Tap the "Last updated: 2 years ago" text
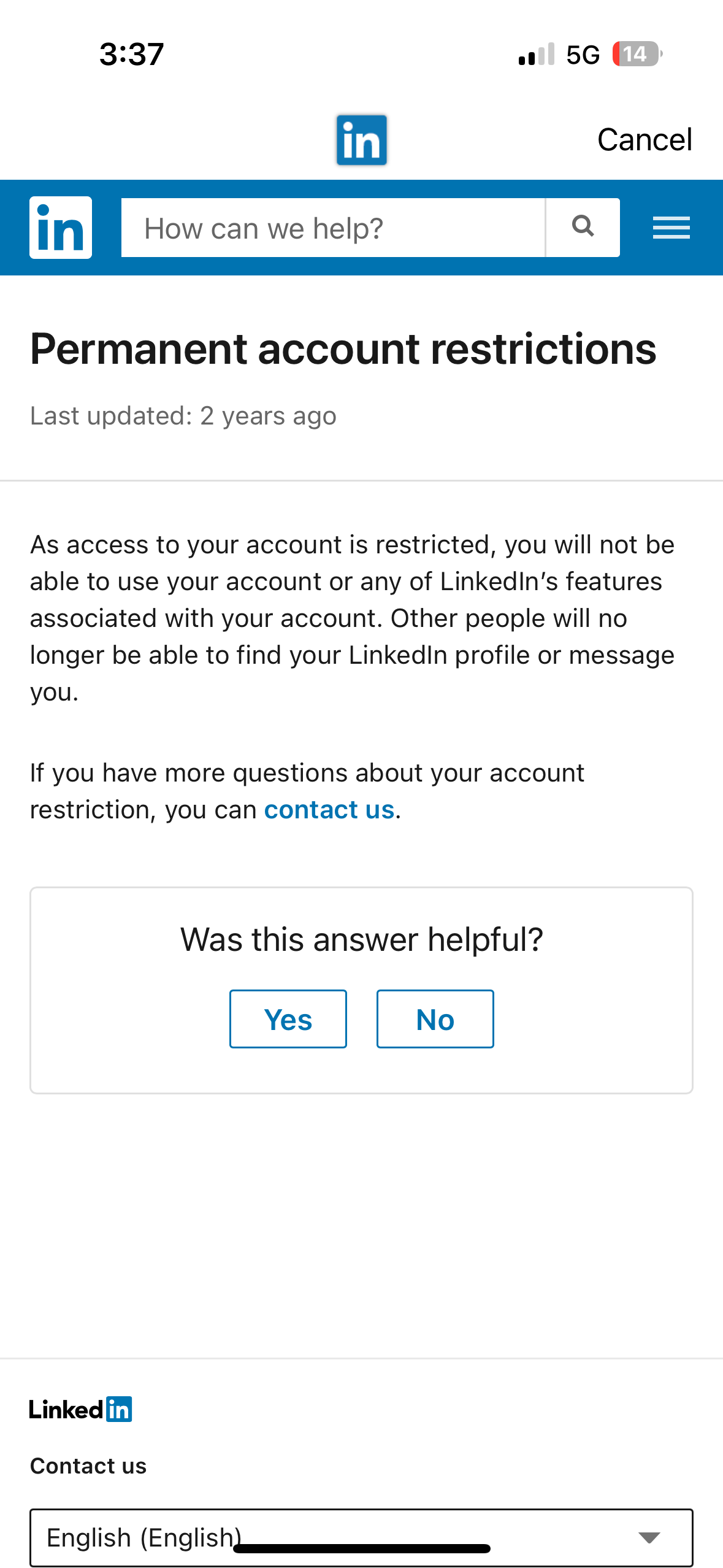The image size is (723, 1568). click(183, 416)
